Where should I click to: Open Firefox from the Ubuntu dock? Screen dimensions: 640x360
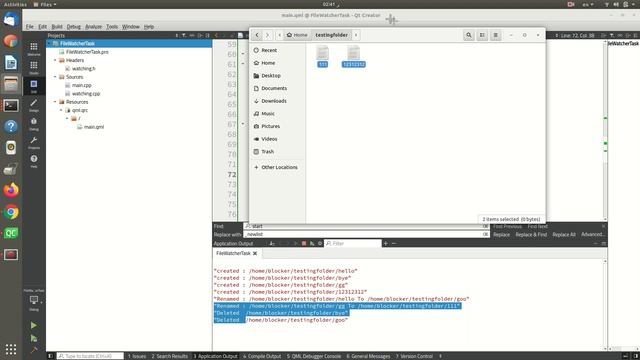tap(11, 190)
